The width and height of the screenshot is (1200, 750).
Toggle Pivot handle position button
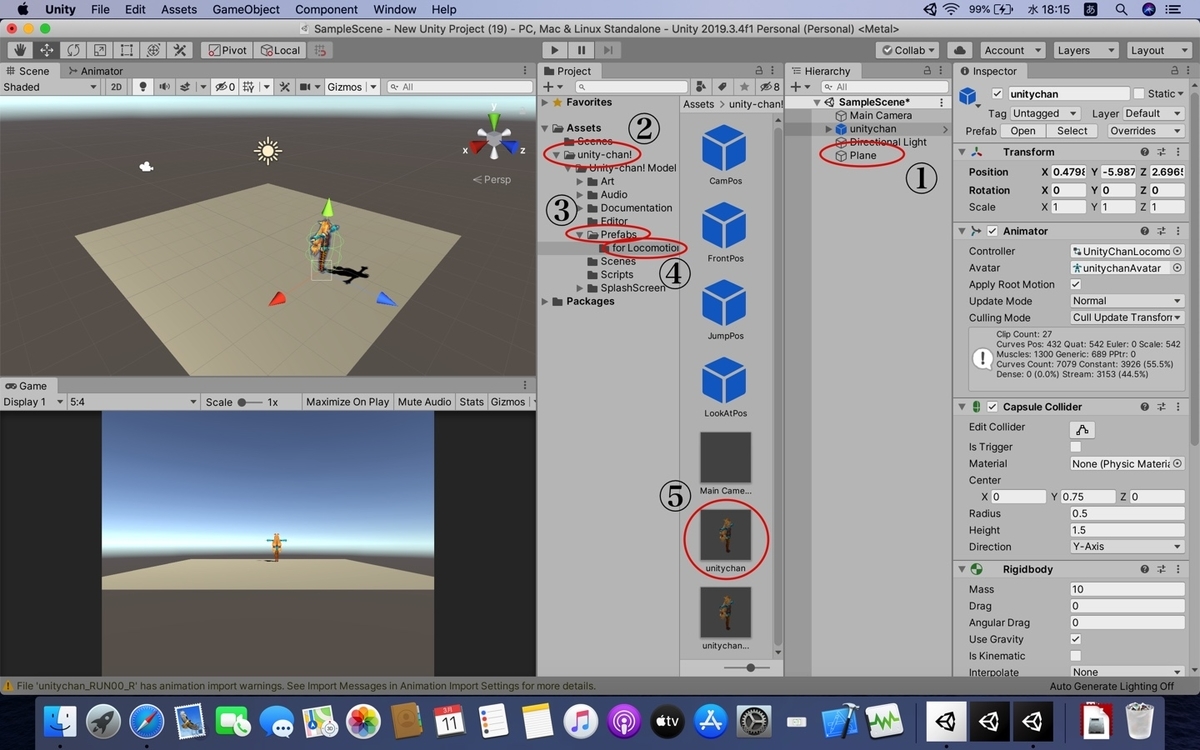point(226,50)
